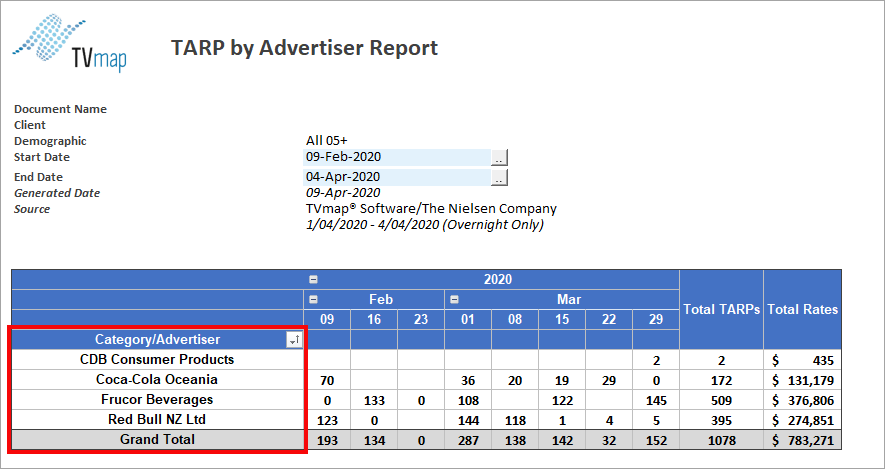Image resolution: width=885 pixels, height=469 pixels.
Task: Click the week 08 Mar column header
Action: pos(515,319)
